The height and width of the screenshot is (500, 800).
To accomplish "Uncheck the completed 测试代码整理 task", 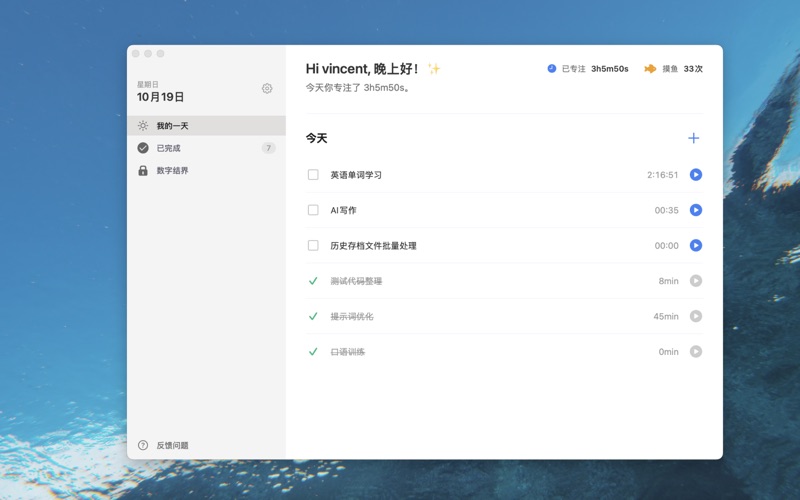I will [313, 281].
